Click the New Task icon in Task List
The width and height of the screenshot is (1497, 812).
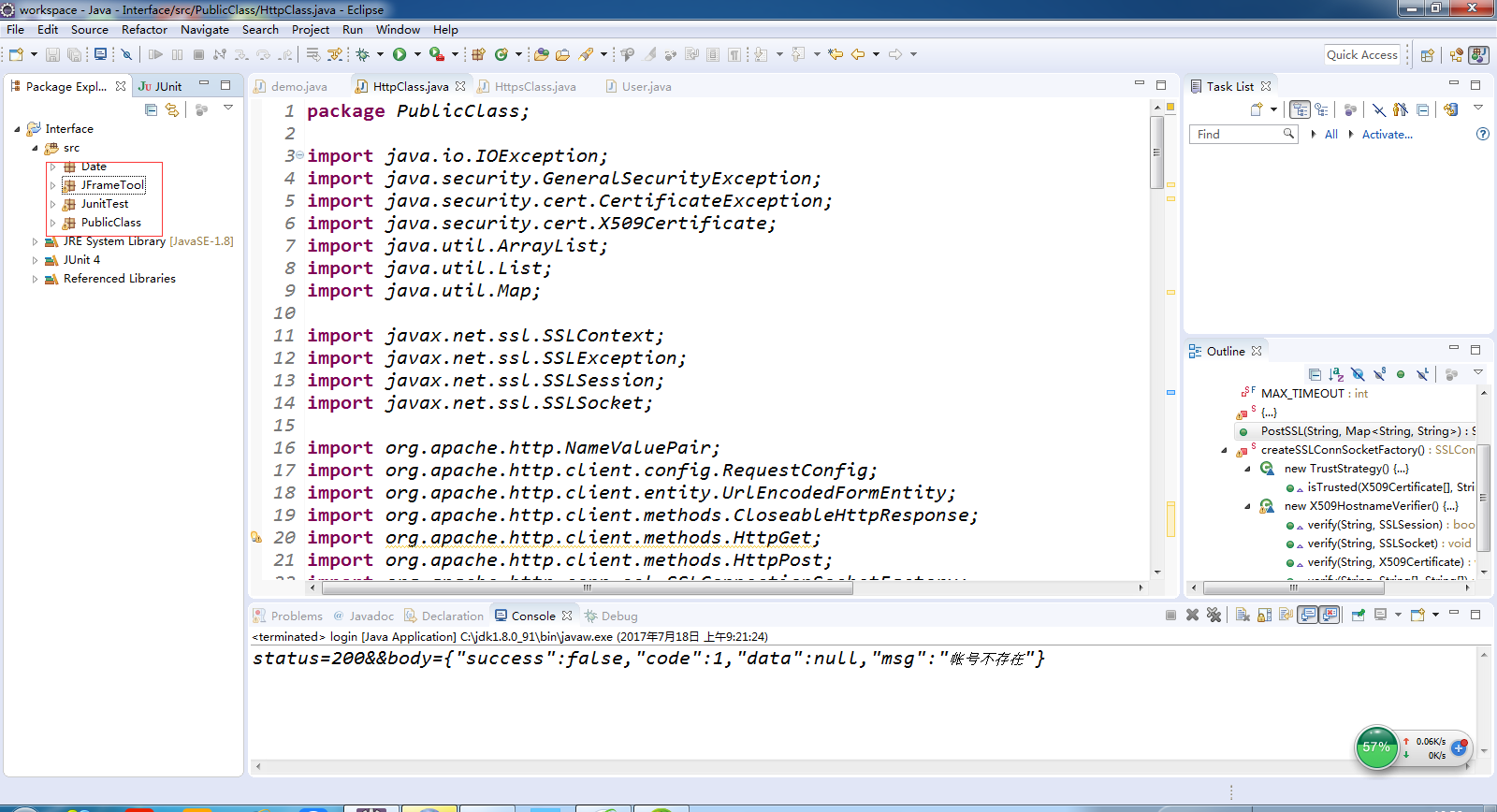tap(1257, 109)
